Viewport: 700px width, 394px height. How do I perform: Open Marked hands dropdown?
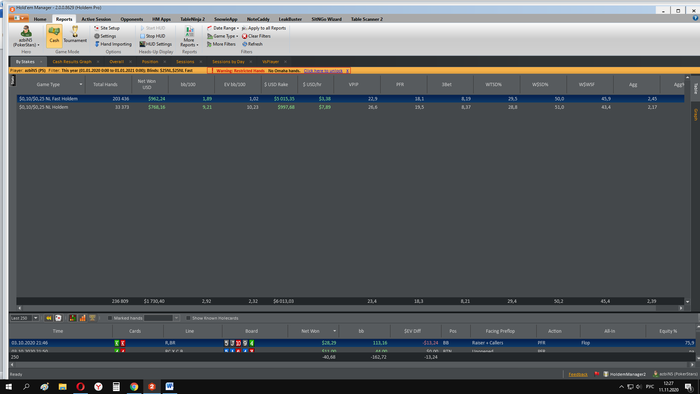click(176, 318)
